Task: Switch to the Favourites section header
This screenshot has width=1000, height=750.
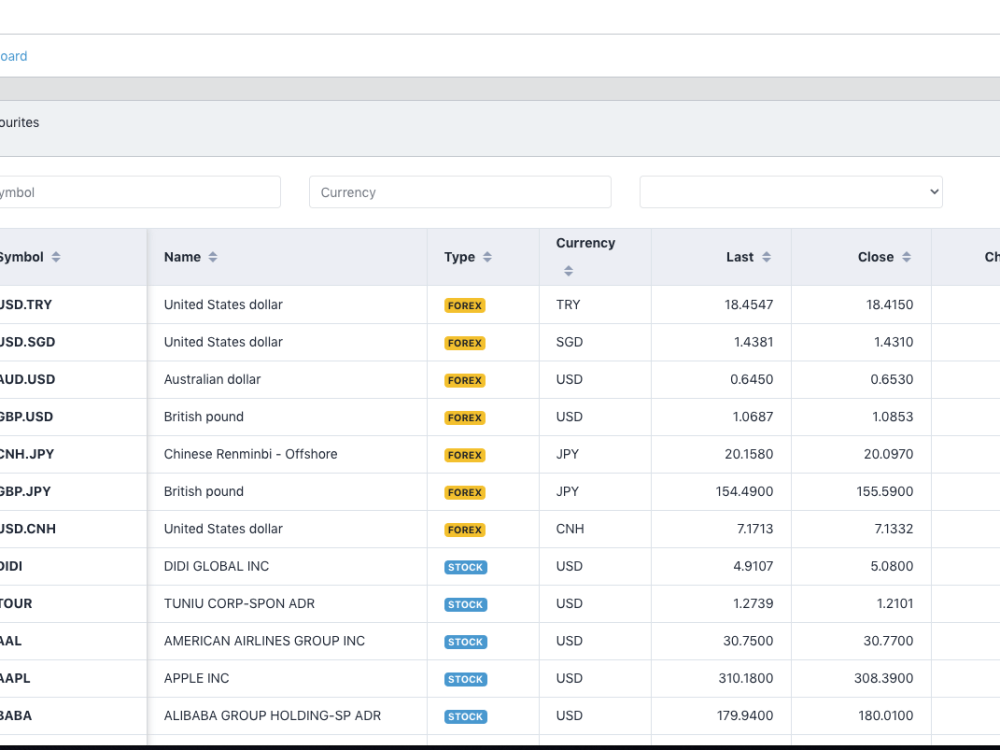Action: pyautogui.click(x=20, y=122)
